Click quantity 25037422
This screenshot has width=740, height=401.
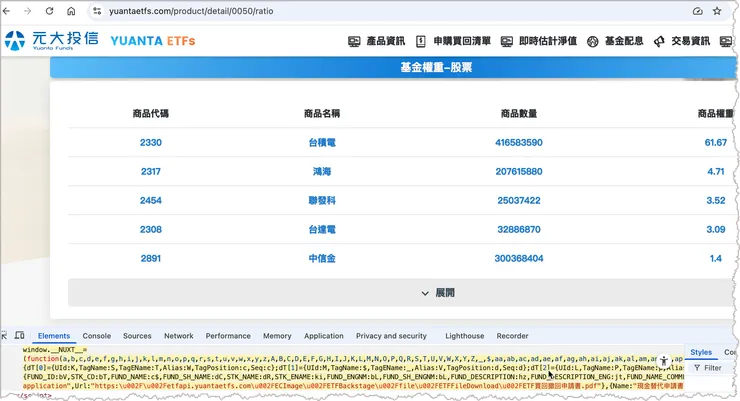click(x=519, y=200)
